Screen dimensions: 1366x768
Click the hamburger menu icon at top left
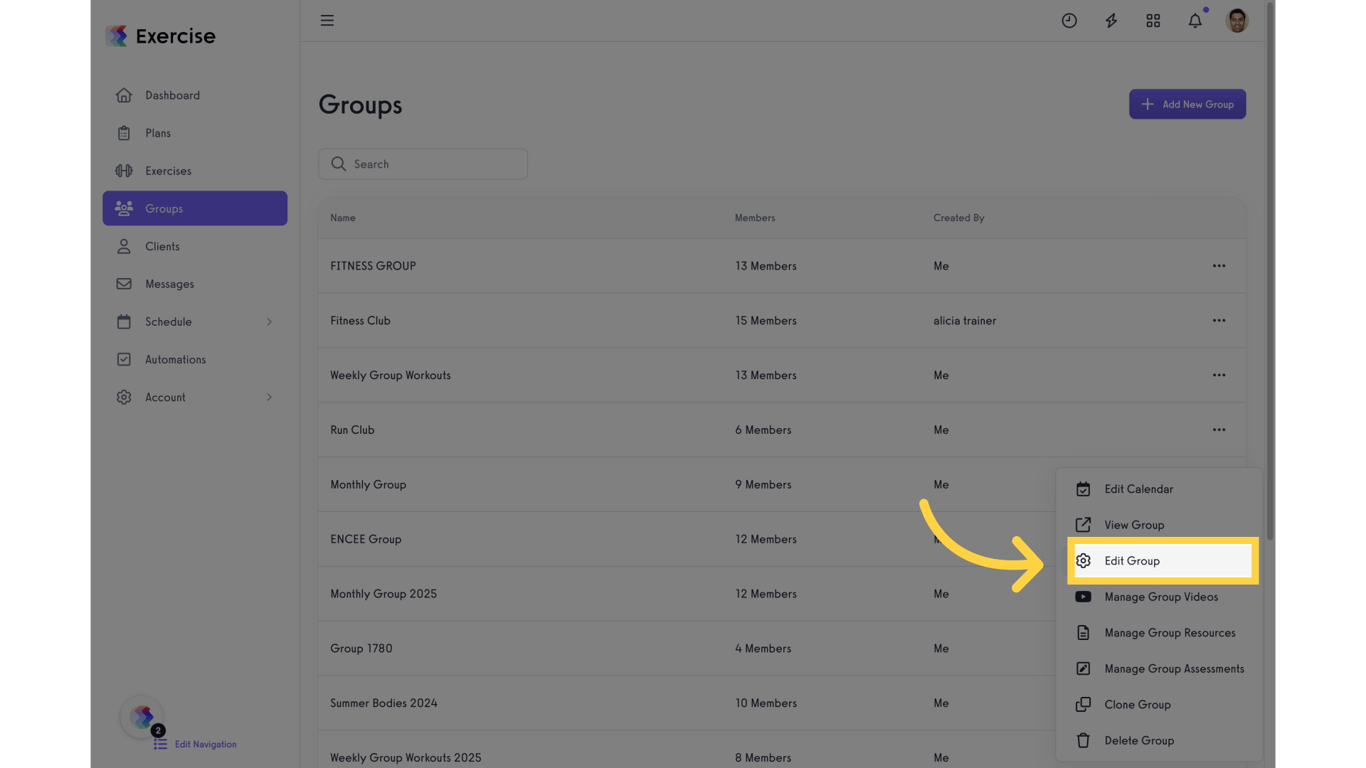(x=327, y=20)
